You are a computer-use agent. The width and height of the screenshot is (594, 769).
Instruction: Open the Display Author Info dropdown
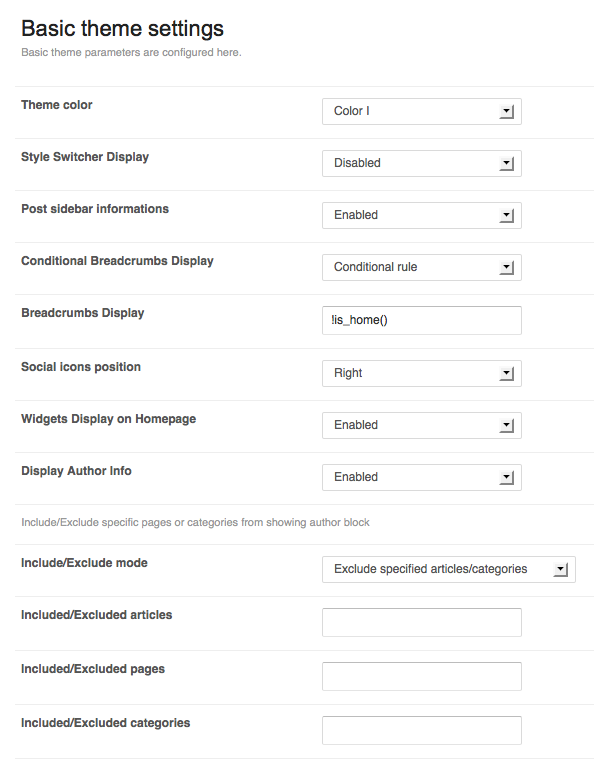421,477
